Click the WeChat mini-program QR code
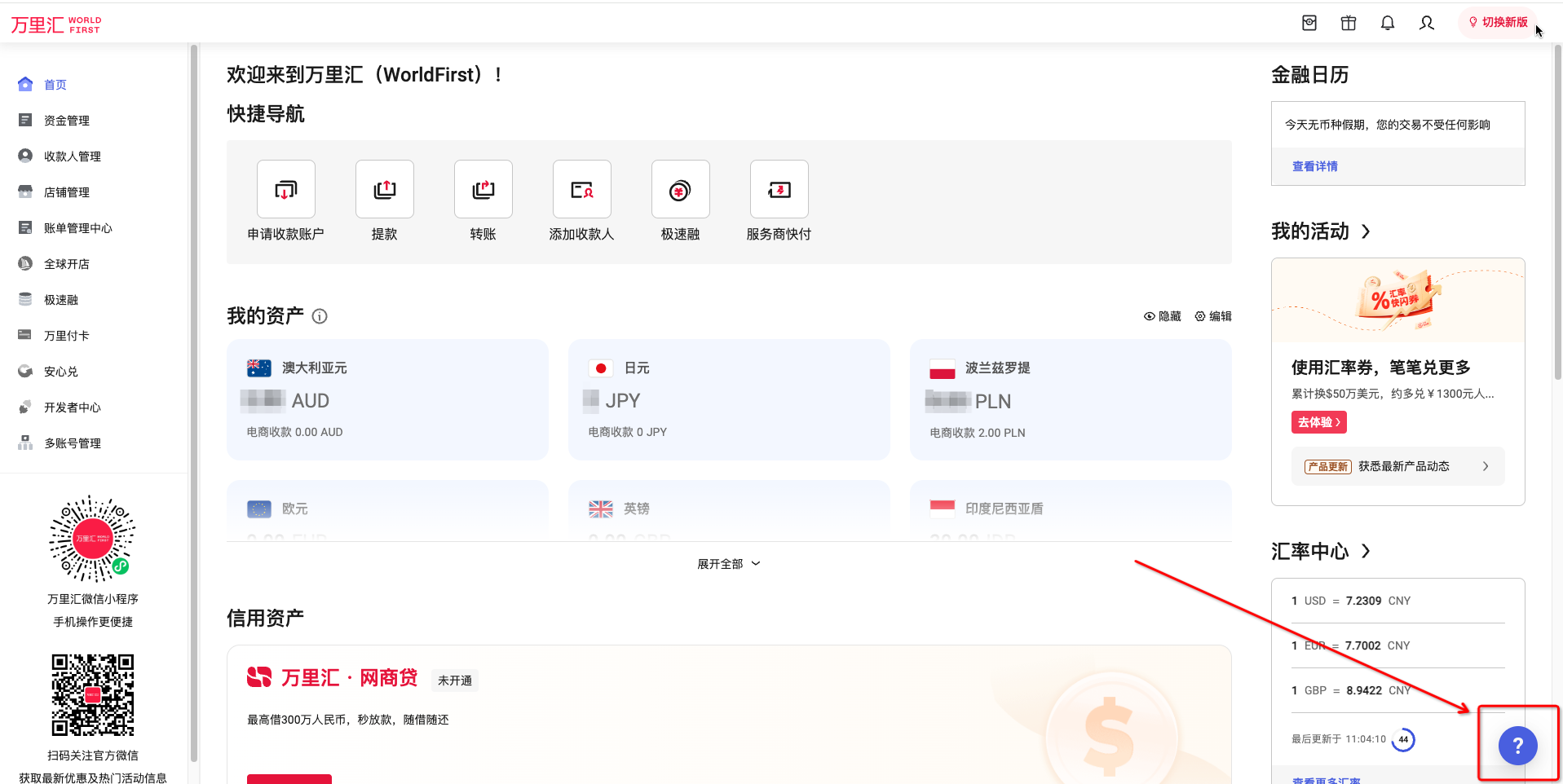Image resolution: width=1563 pixels, height=784 pixels. (x=93, y=539)
